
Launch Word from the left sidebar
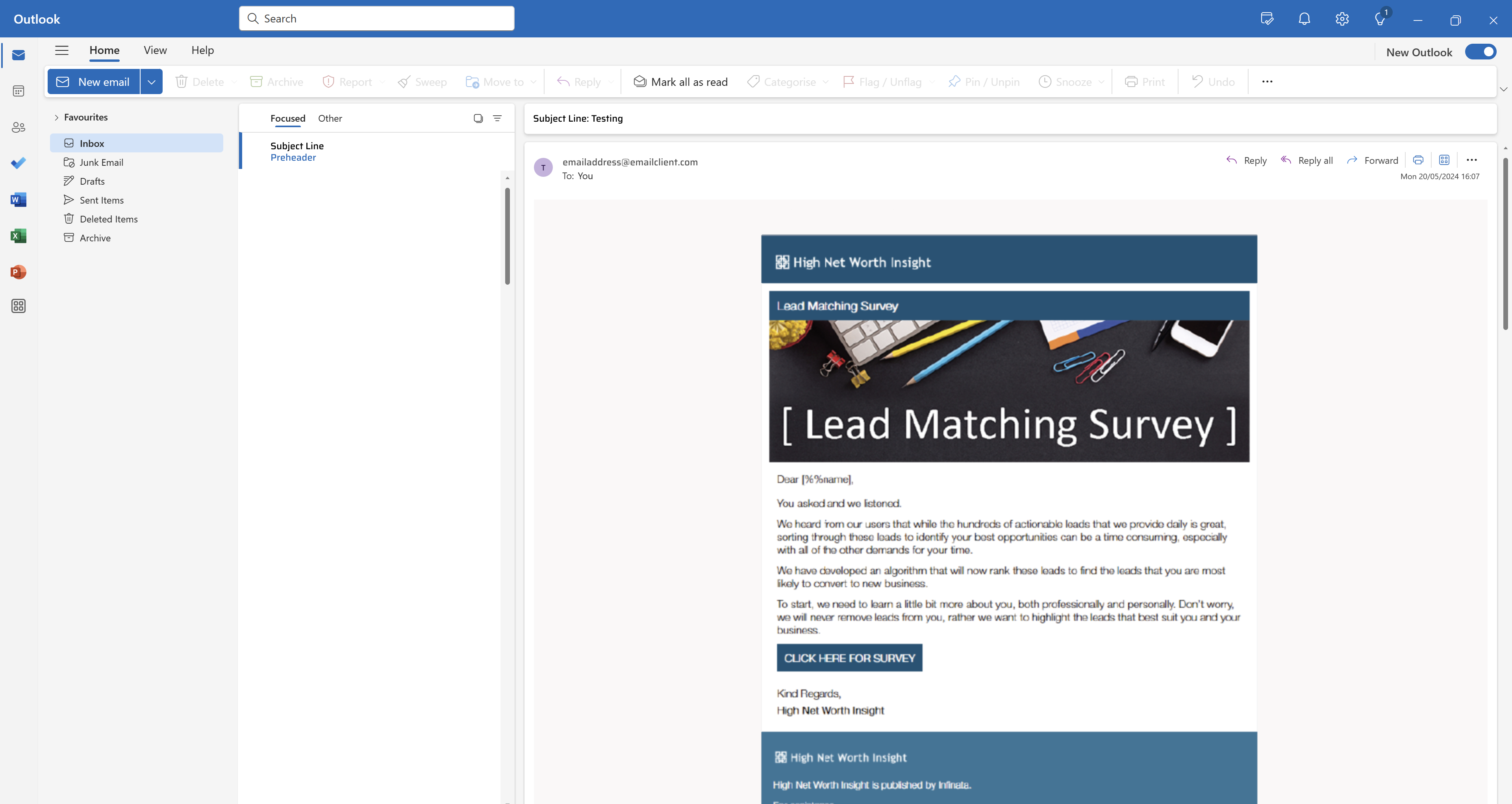click(18, 200)
